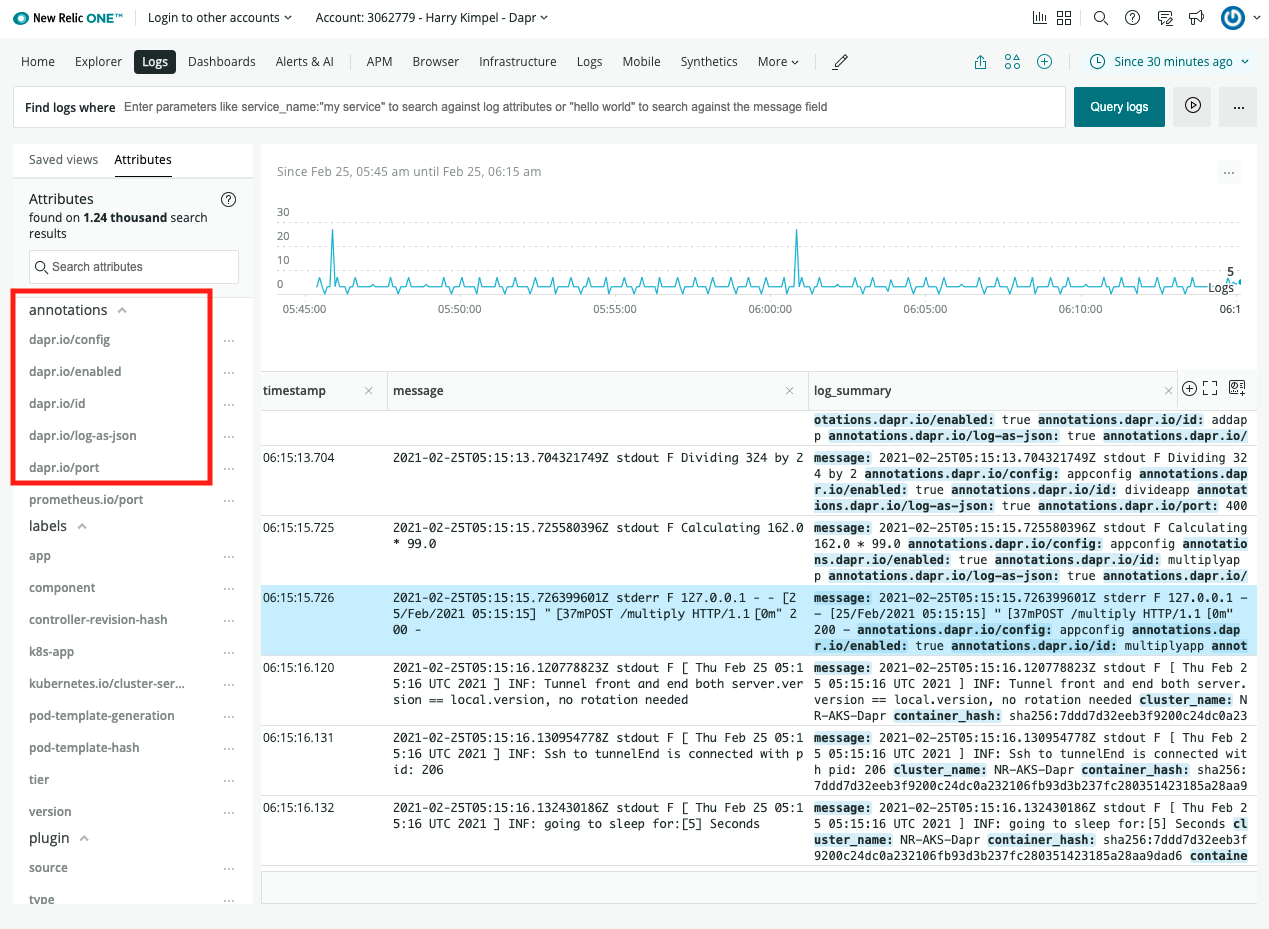Remove the timestamp column with its x
The height and width of the screenshot is (929, 1269).
pos(368,390)
